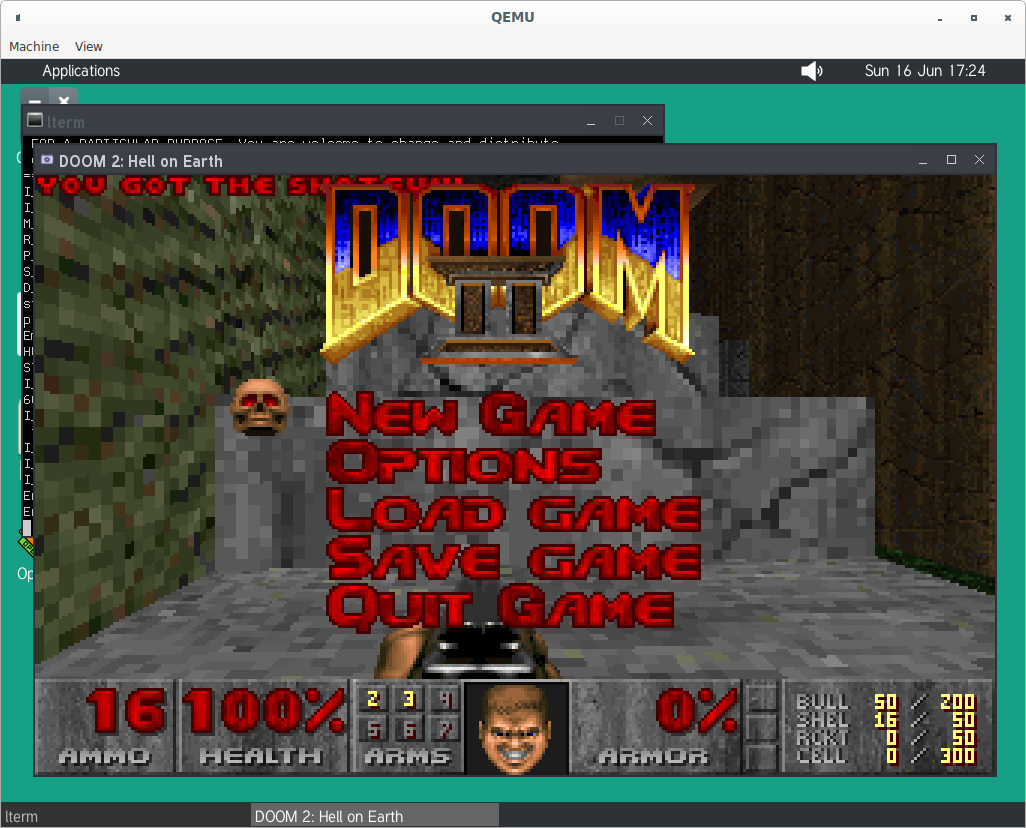This screenshot has height=828, width=1026.
Task: Click the 100% health readout
Action: 262,711
